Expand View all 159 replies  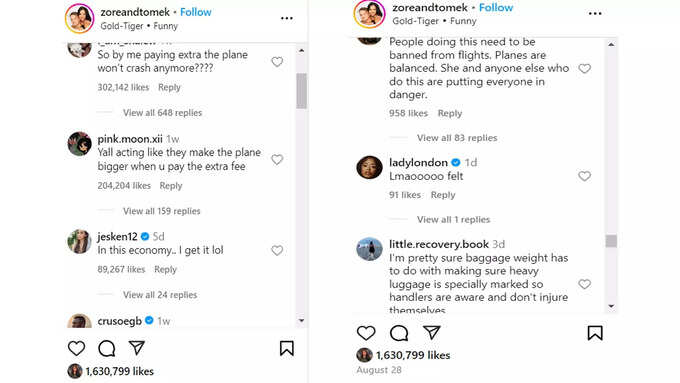[162, 211]
